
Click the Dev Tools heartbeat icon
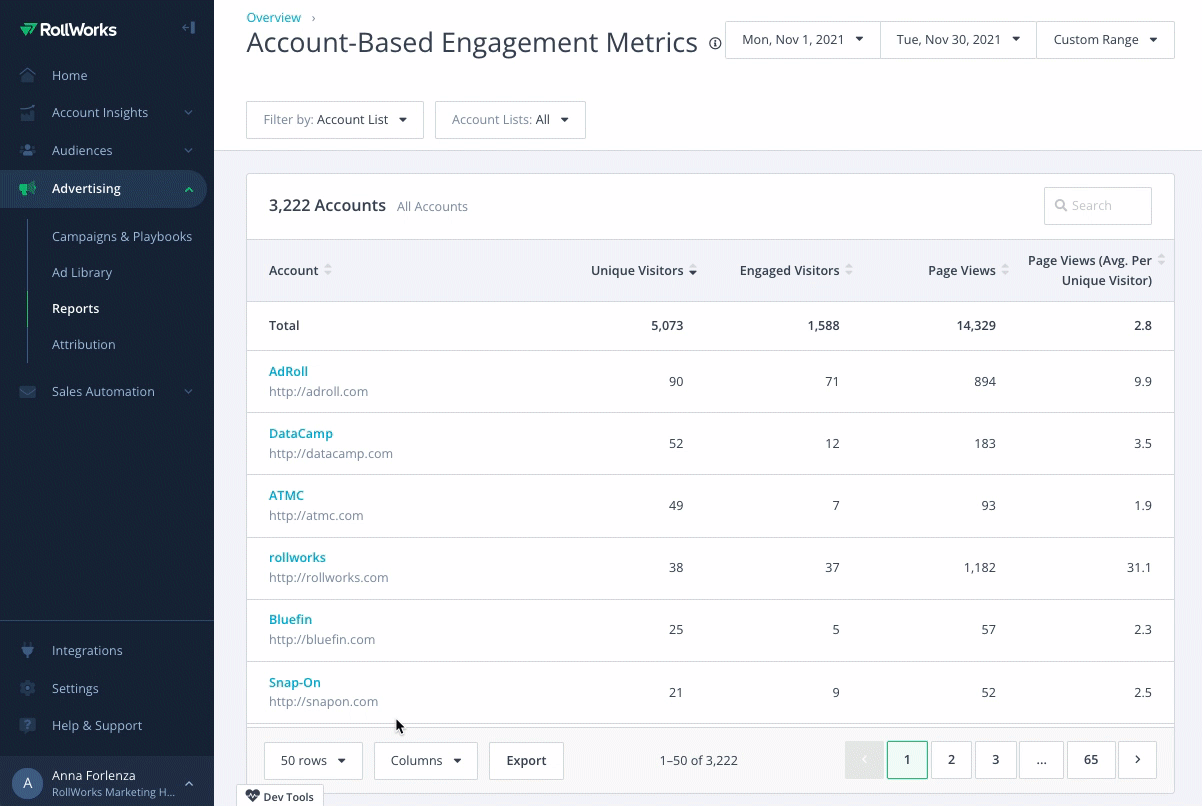(252, 797)
